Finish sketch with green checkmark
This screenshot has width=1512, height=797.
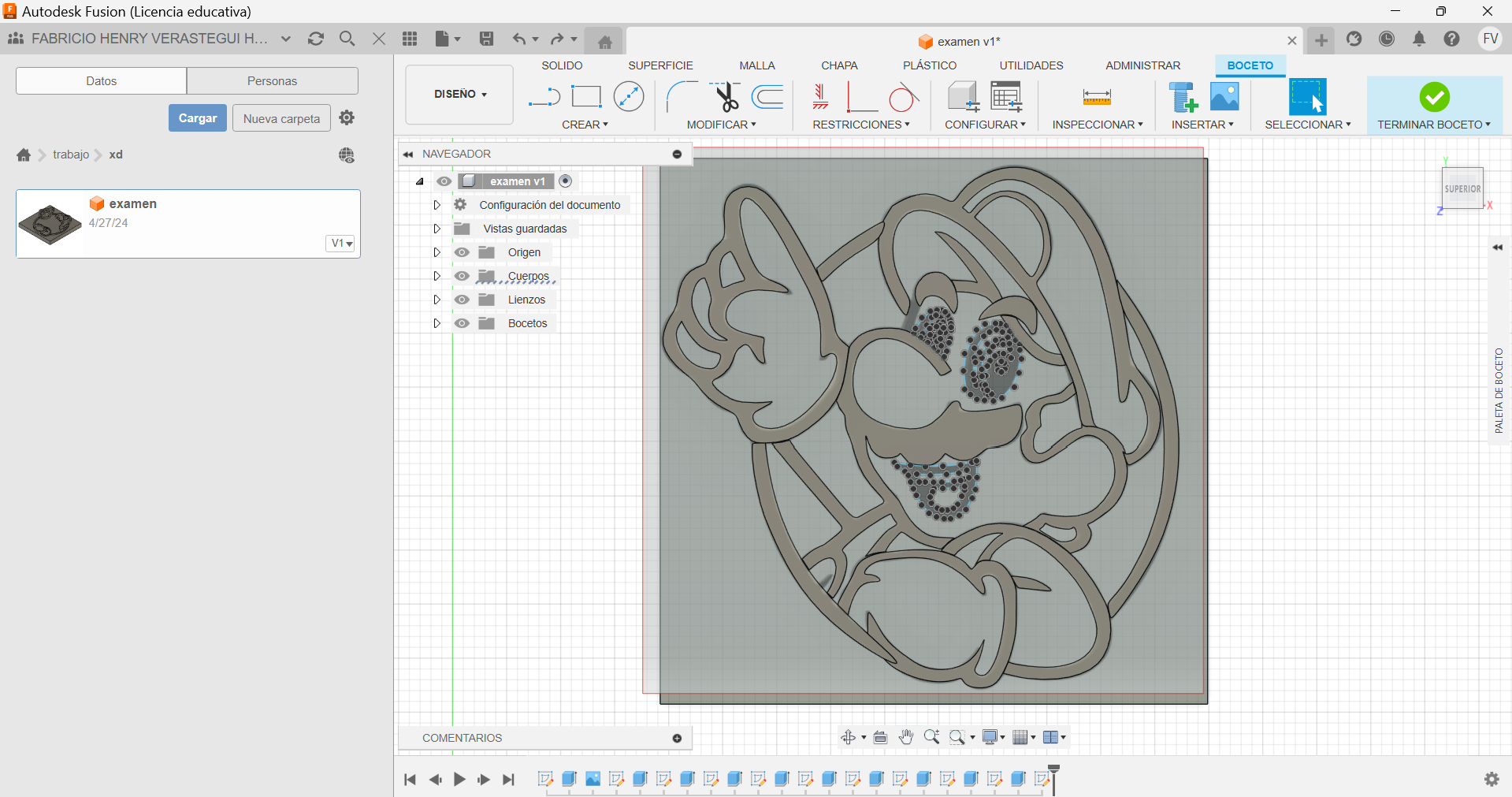pos(1434,97)
